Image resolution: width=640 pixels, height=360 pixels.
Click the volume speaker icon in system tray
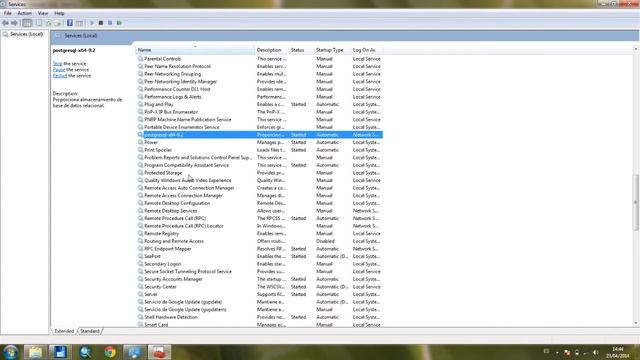point(596,352)
